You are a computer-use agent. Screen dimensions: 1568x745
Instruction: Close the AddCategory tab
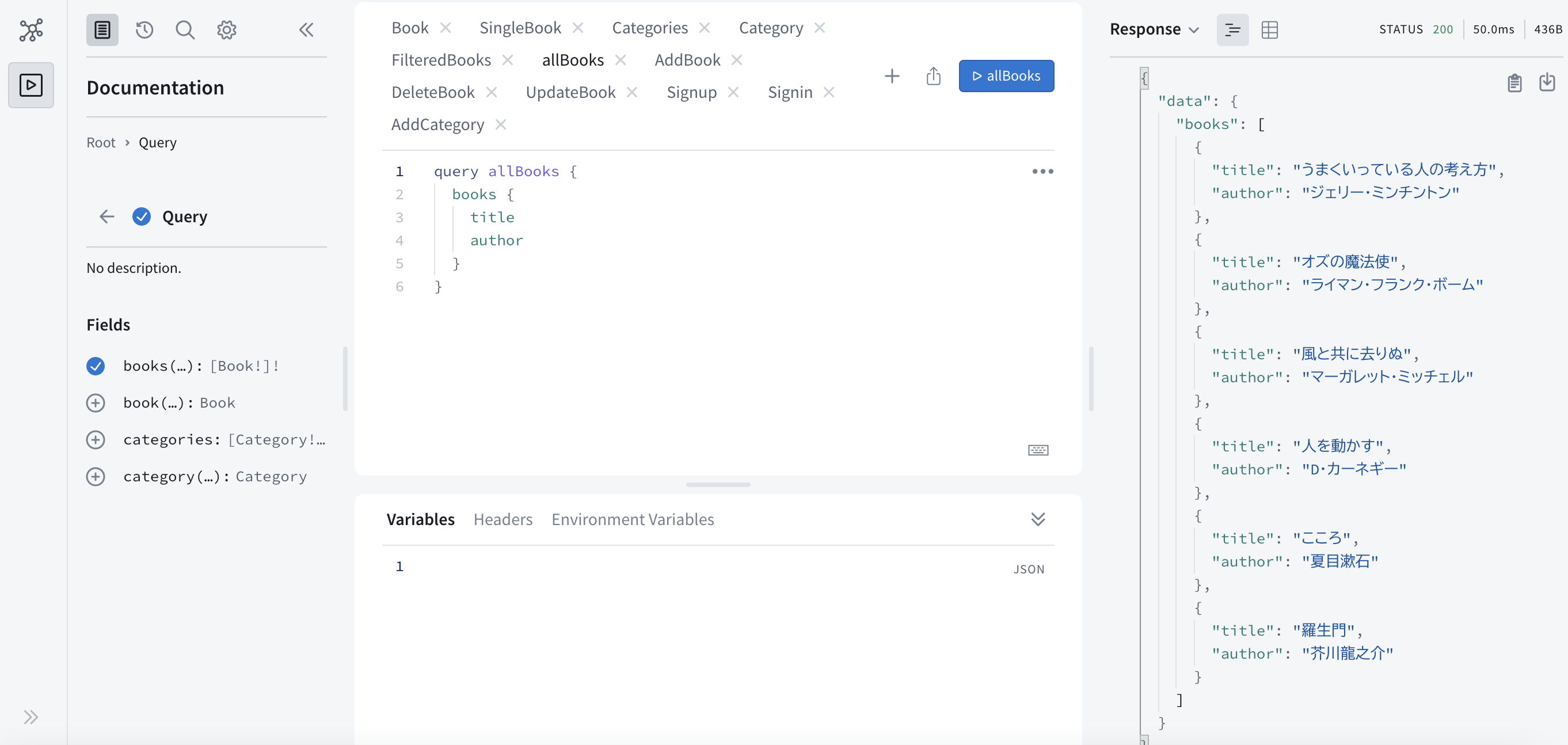(x=501, y=124)
